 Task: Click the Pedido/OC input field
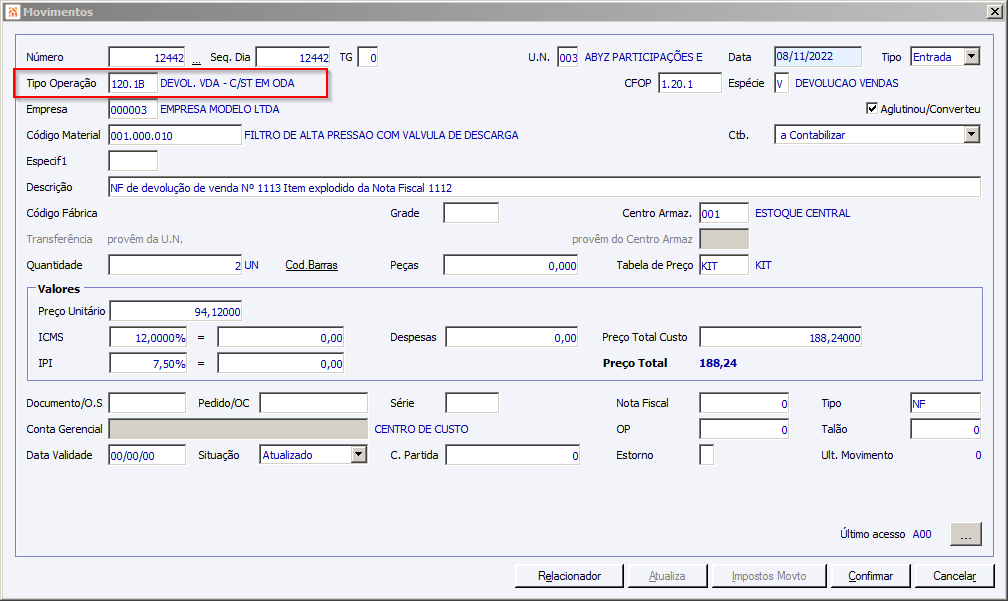(x=314, y=403)
